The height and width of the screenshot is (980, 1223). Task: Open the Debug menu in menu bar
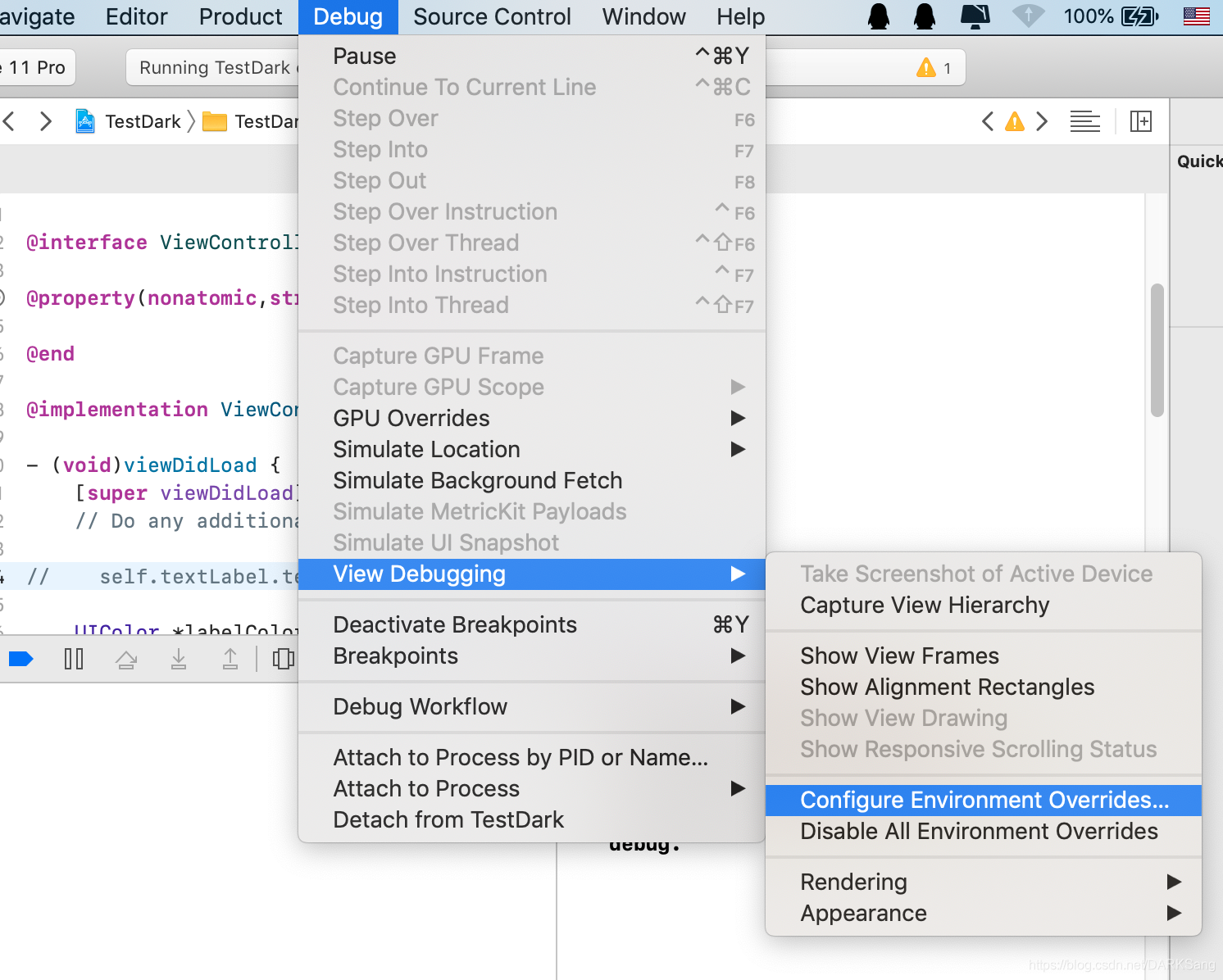click(348, 16)
